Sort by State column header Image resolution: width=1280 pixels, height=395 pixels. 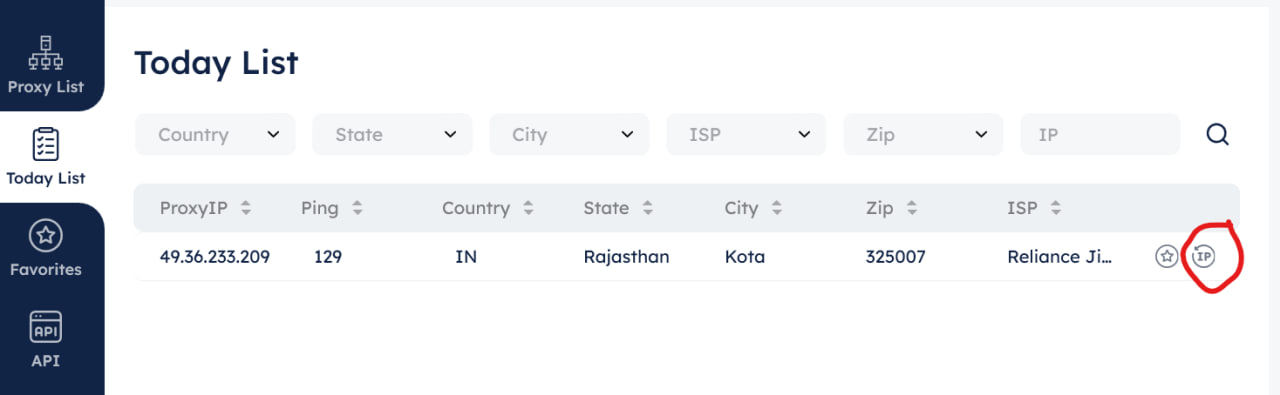(618, 208)
